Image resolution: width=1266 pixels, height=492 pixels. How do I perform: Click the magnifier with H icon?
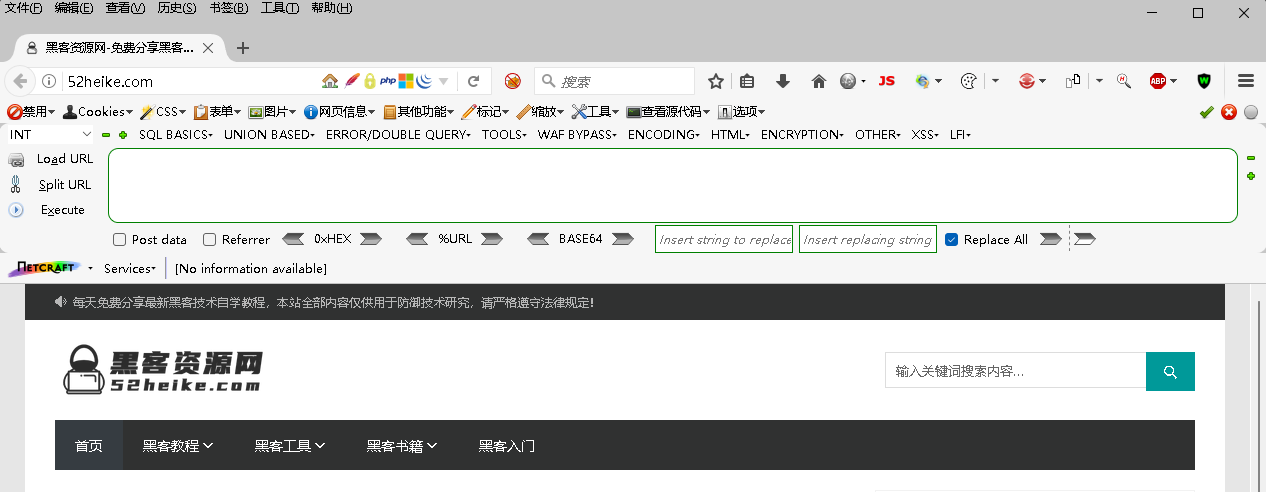coord(1124,81)
